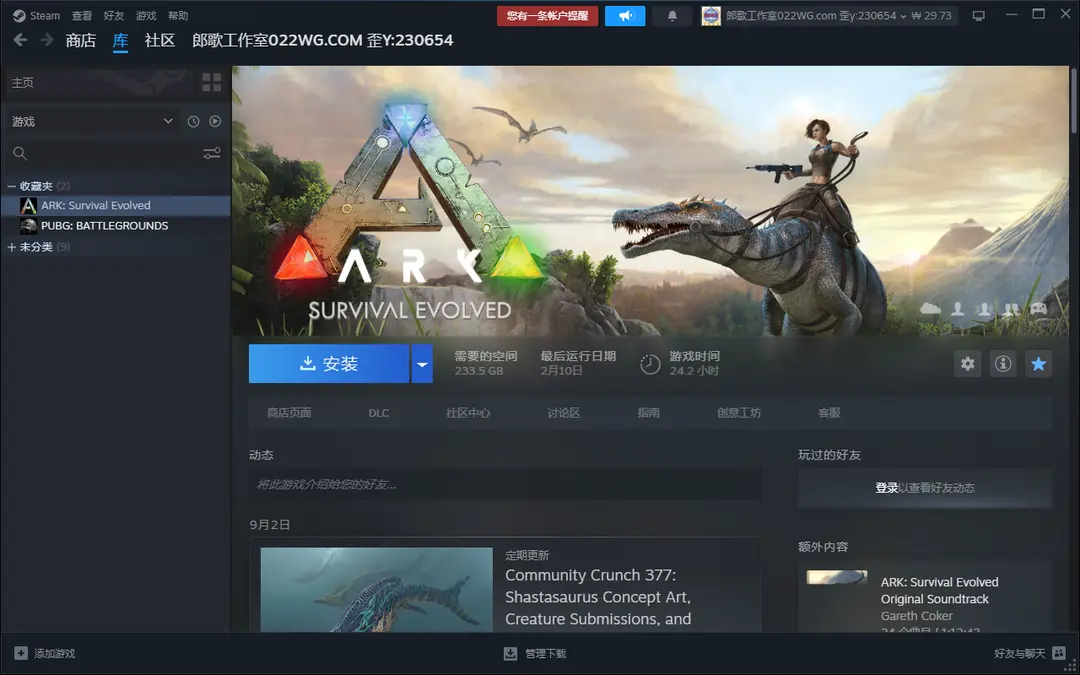This screenshot has height=675, width=1080.
Task: Open the 帮助 menu
Action: [178, 15]
